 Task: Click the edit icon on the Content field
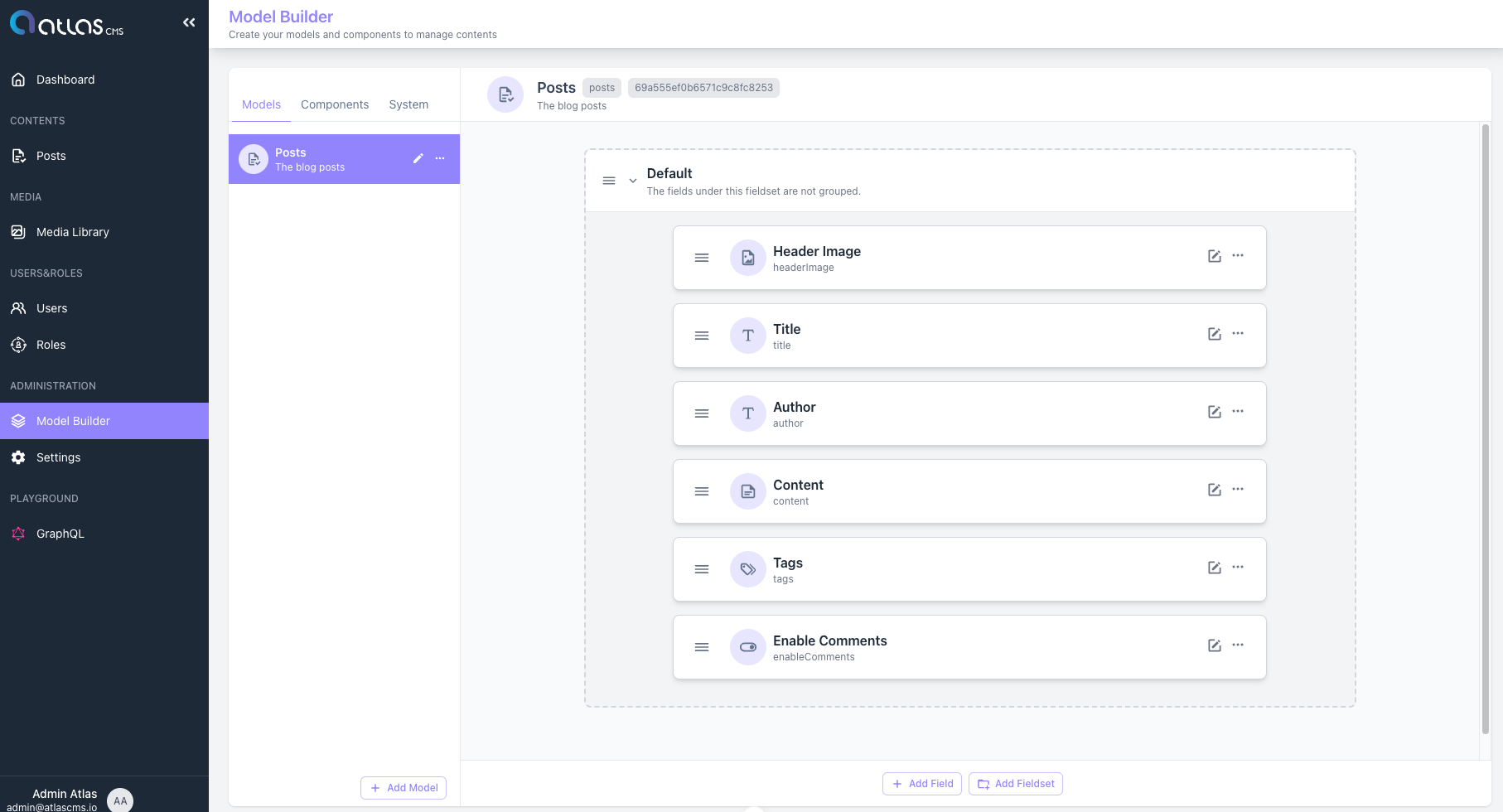(1214, 489)
